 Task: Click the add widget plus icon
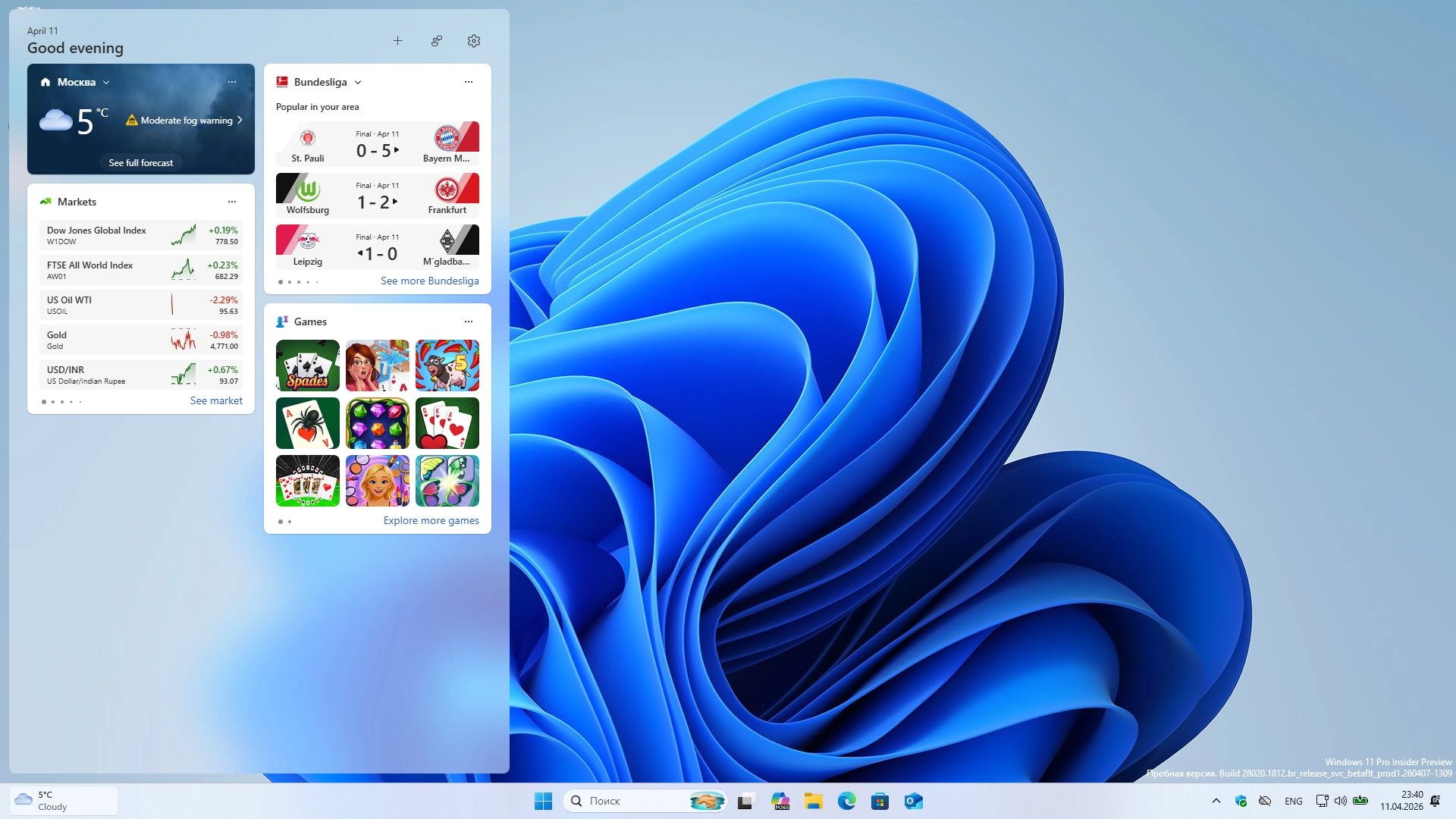tap(397, 41)
